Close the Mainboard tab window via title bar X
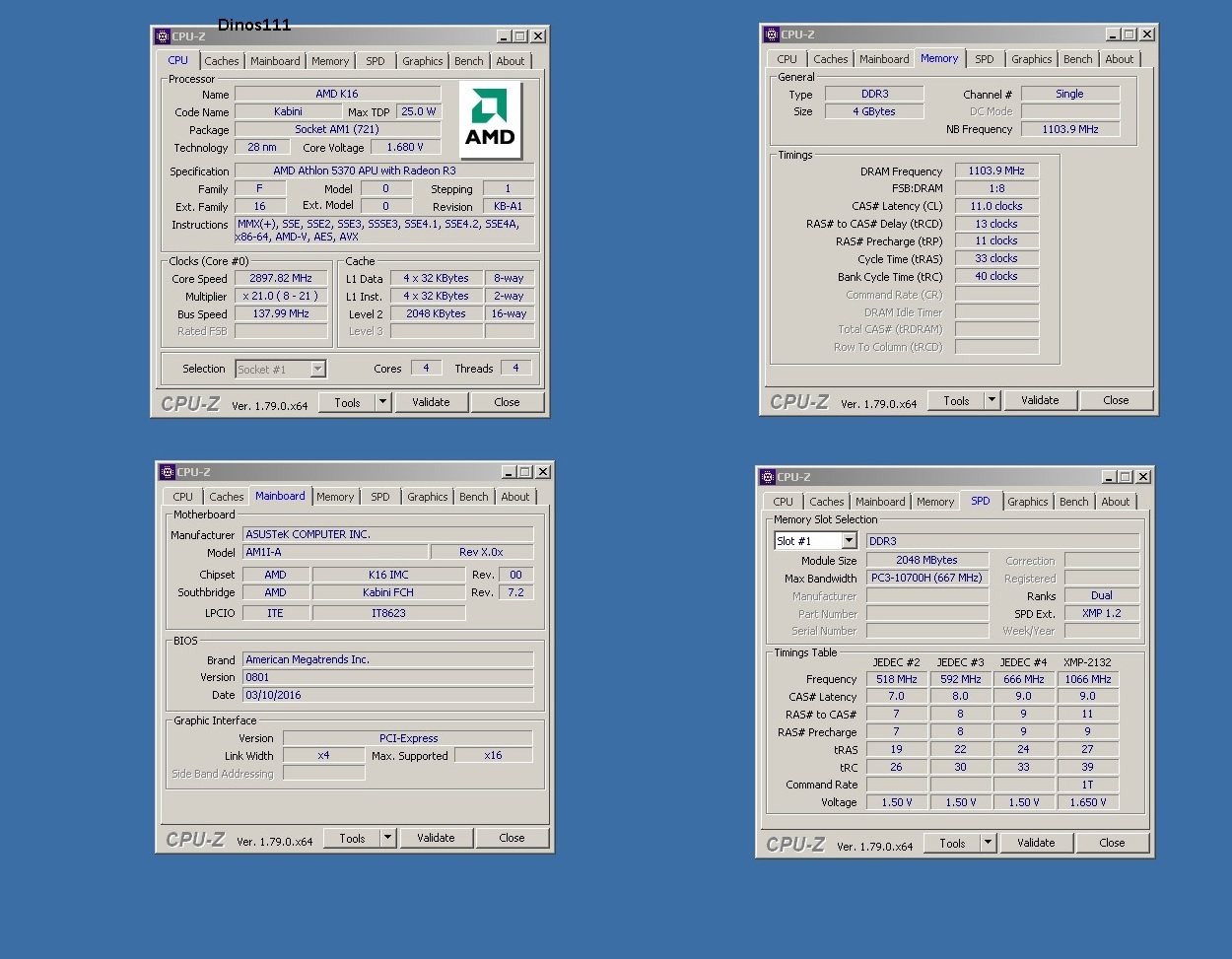Image resolution: width=1232 pixels, height=959 pixels. coord(543,472)
